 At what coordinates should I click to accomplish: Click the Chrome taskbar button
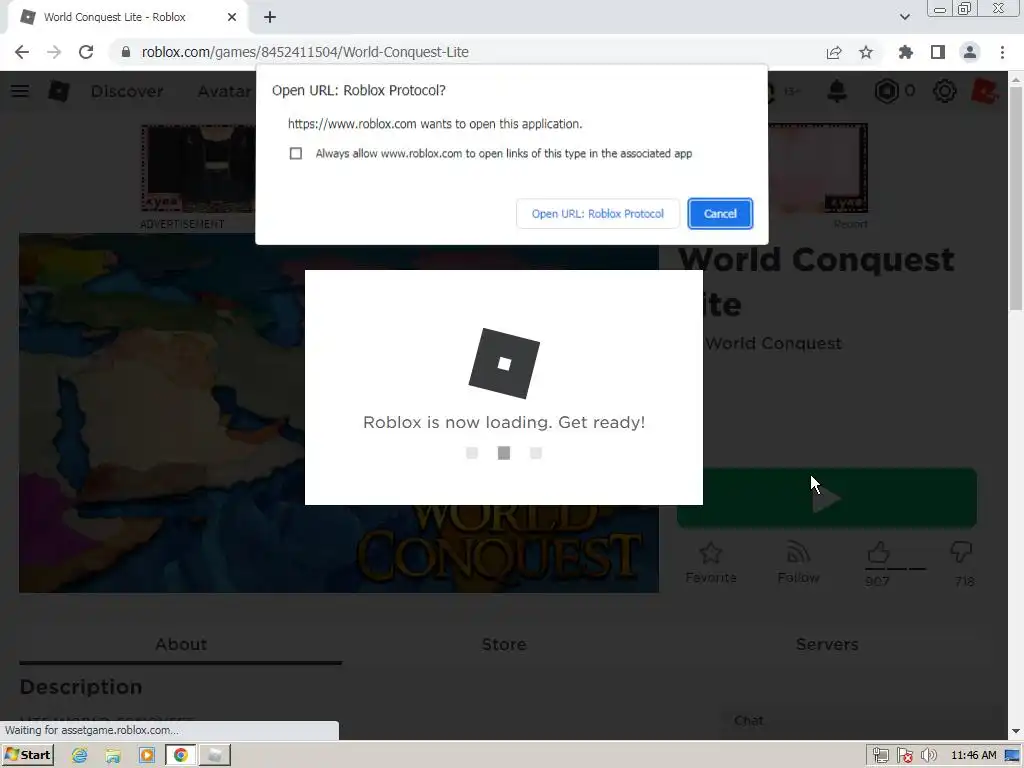[x=180, y=756]
